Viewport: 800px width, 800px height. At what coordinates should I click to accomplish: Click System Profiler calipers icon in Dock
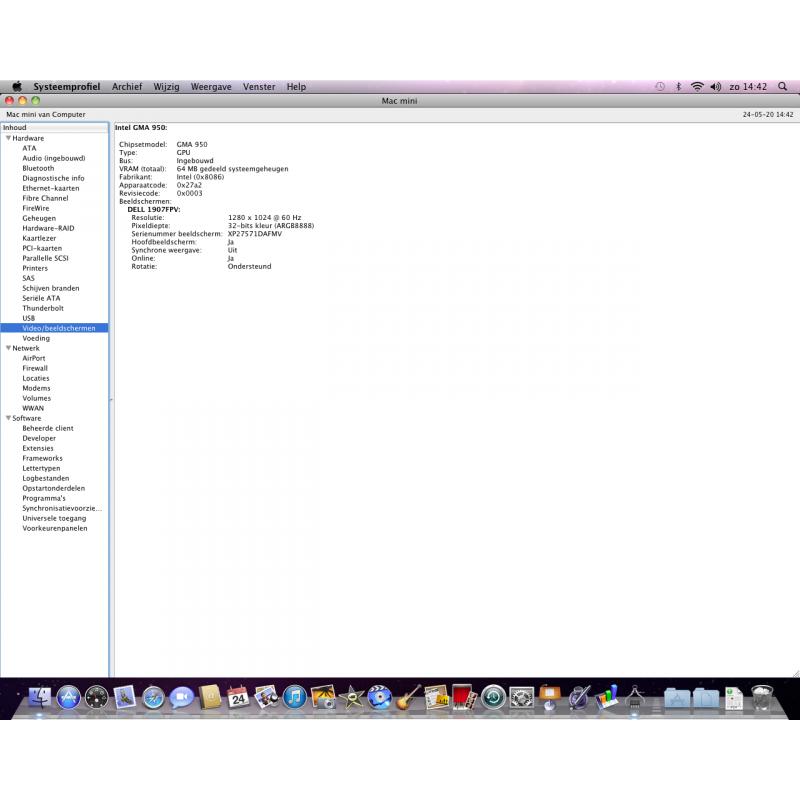[x=635, y=697]
